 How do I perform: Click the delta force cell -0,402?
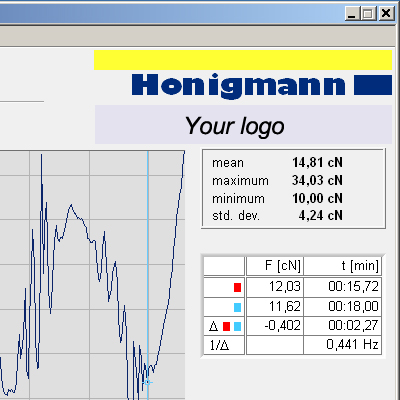(x=275, y=326)
